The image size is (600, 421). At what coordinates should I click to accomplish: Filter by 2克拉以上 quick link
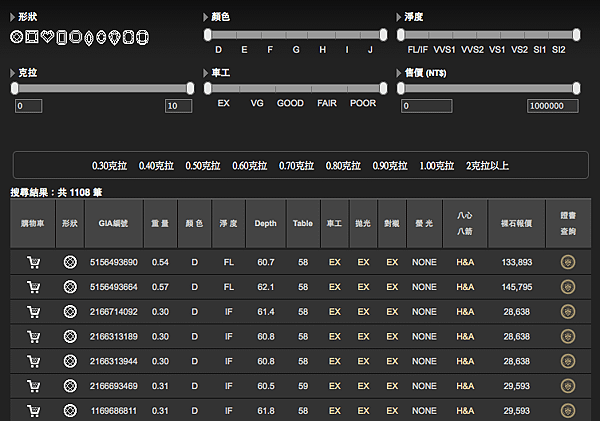click(488, 166)
